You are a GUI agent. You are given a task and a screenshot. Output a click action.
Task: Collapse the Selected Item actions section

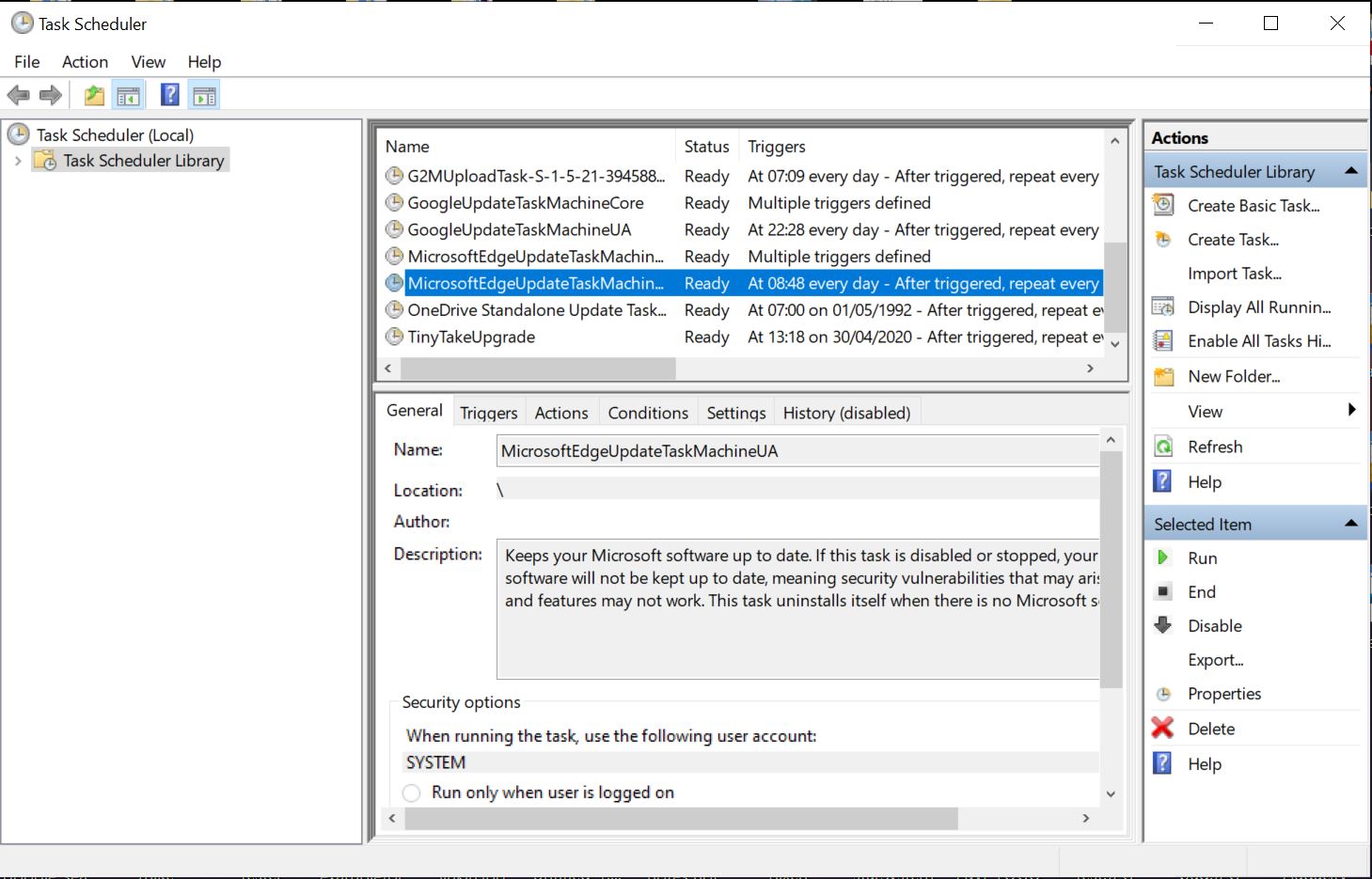[1351, 524]
